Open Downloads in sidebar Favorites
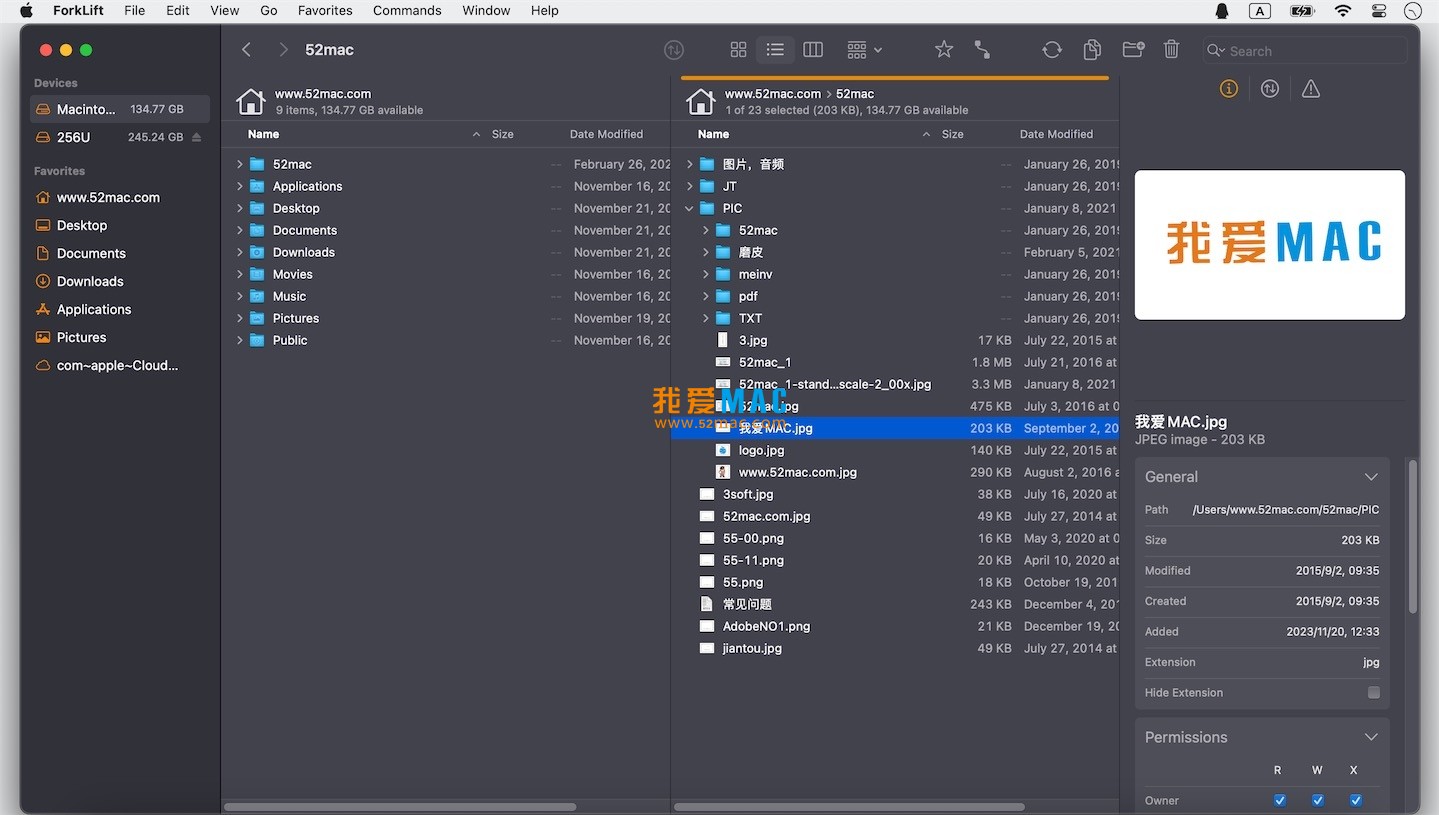This screenshot has height=815, width=1439. tap(90, 282)
